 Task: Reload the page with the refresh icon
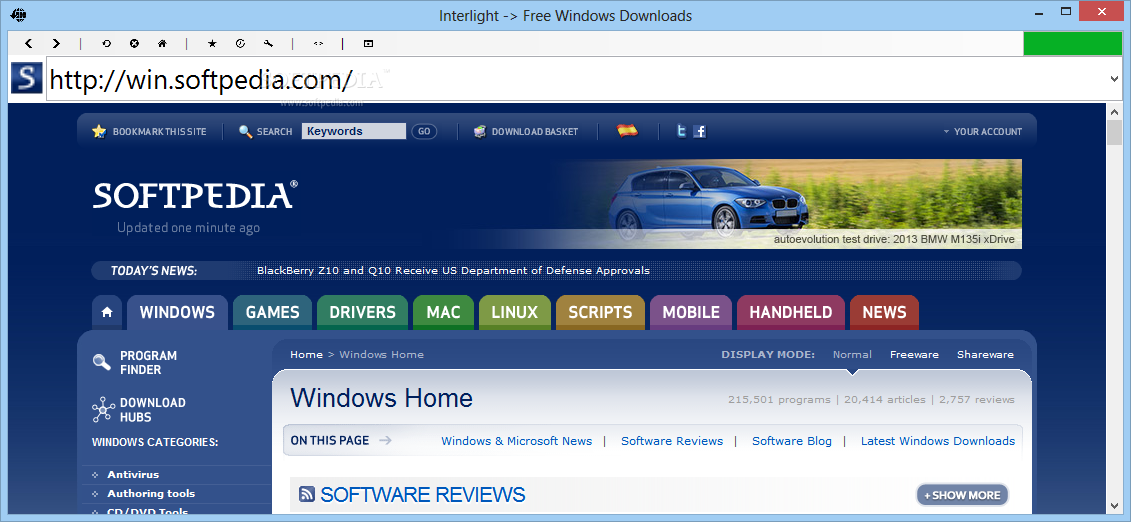click(107, 43)
